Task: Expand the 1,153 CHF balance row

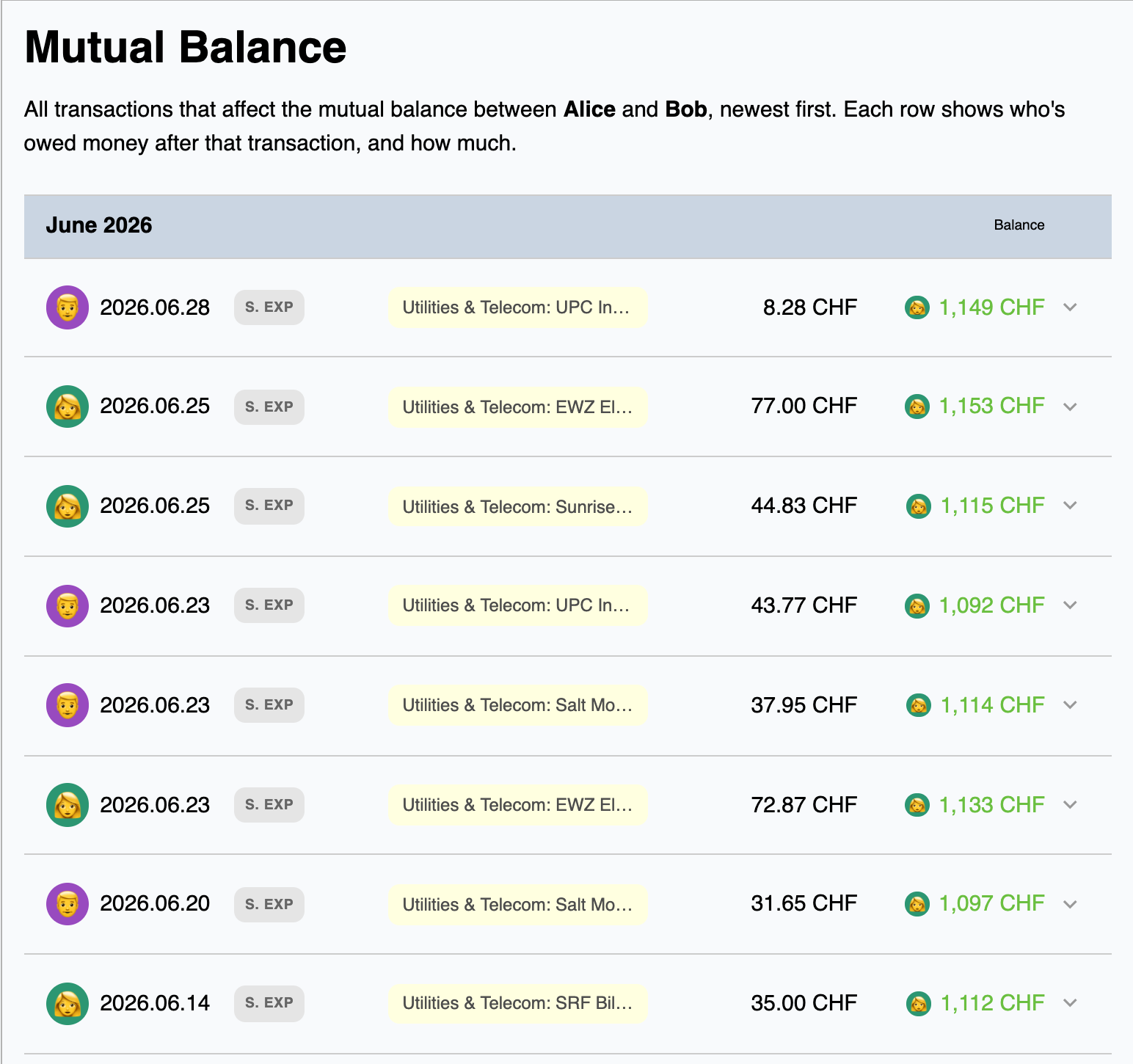Action: click(1071, 407)
